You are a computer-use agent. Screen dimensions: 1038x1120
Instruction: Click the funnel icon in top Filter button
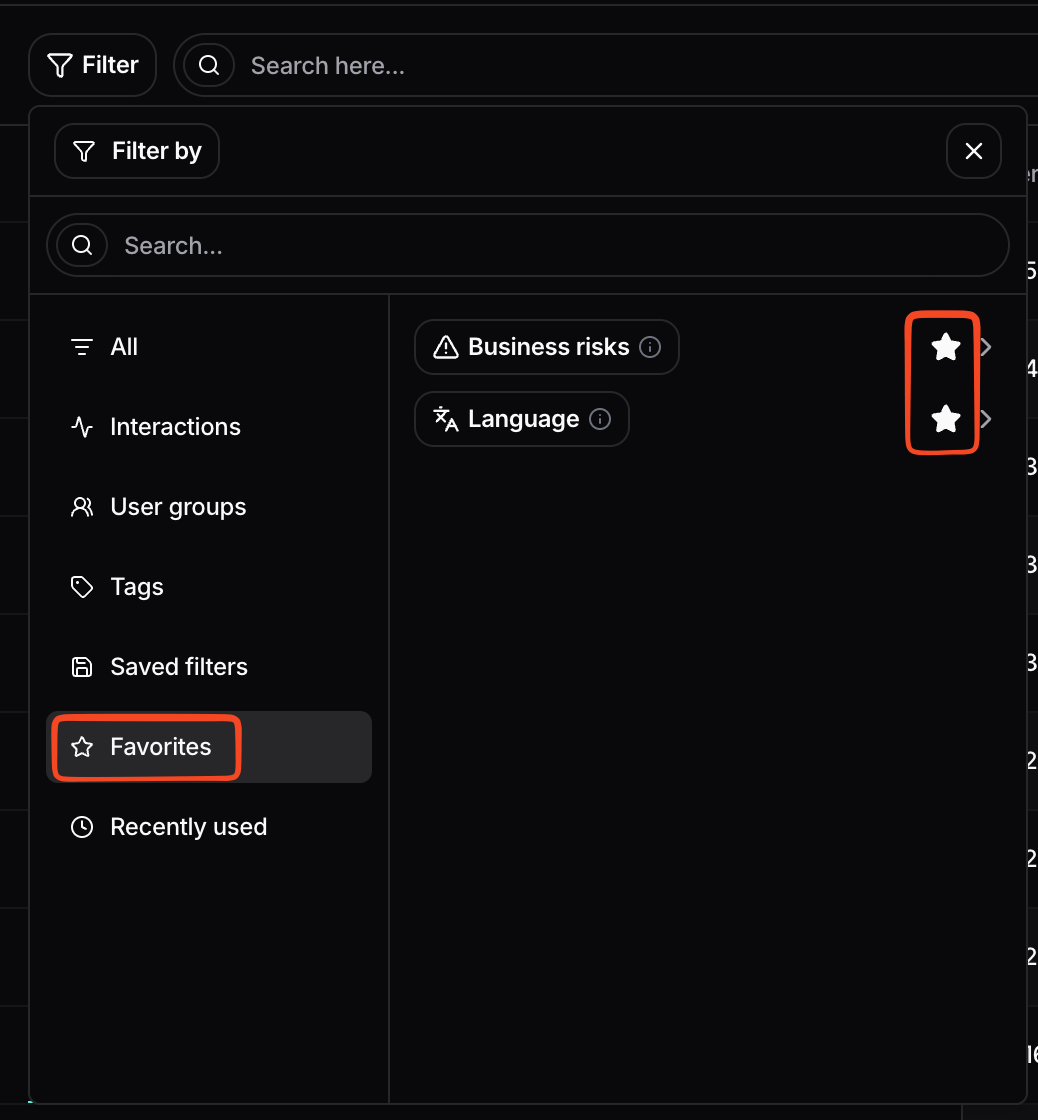(x=60, y=66)
